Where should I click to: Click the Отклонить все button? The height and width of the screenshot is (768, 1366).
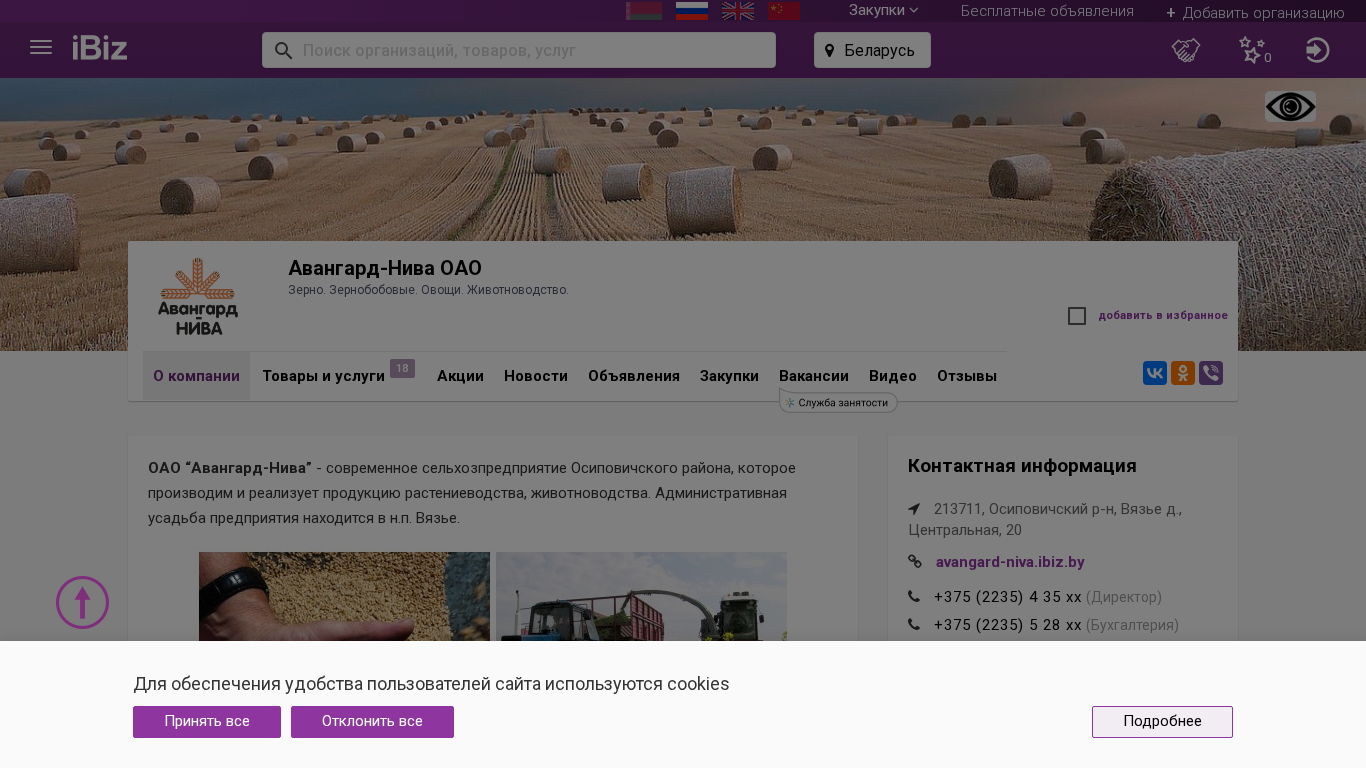click(372, 722)
